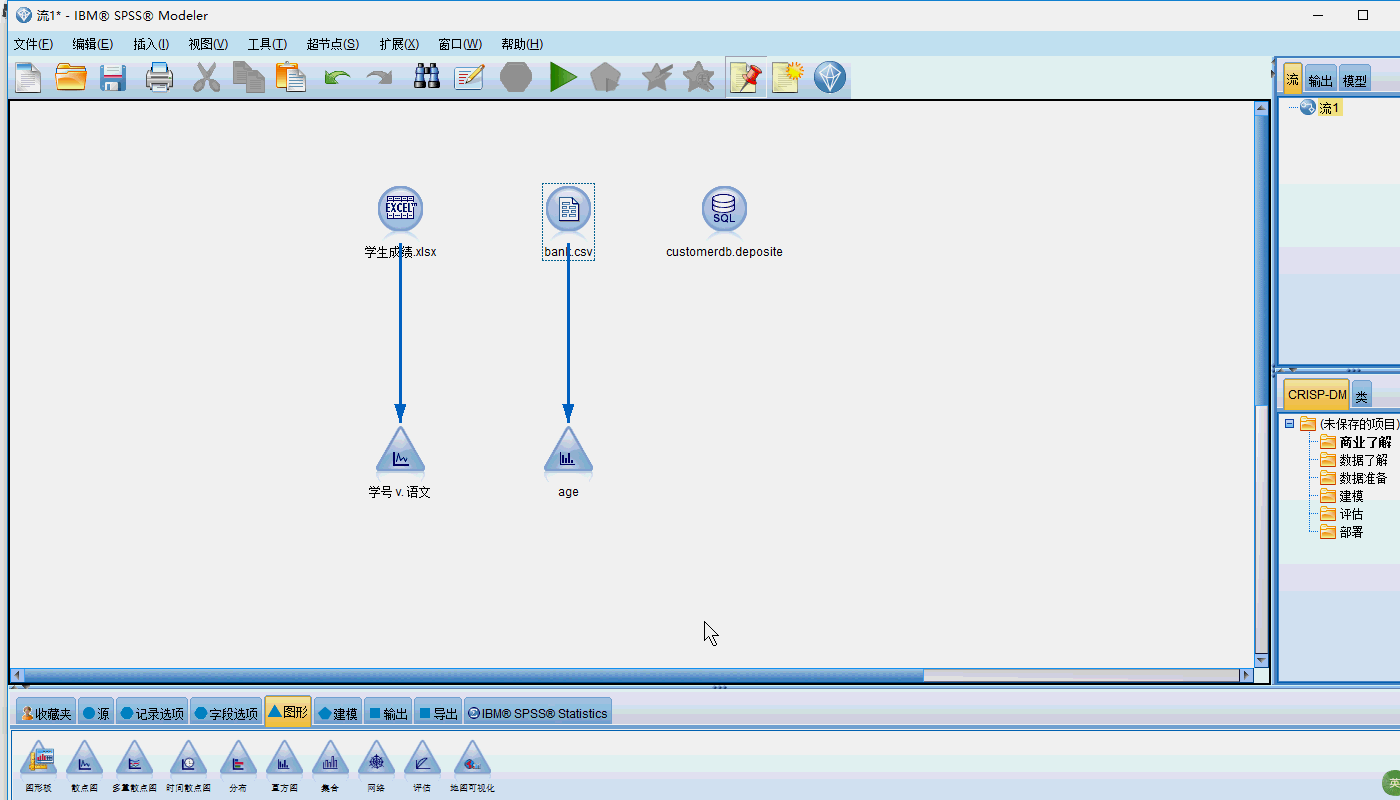Image resolution: width=1400 pixels, height=800 pixels.
Task: Run the stream with the green play button
Action: click(563, 77)
